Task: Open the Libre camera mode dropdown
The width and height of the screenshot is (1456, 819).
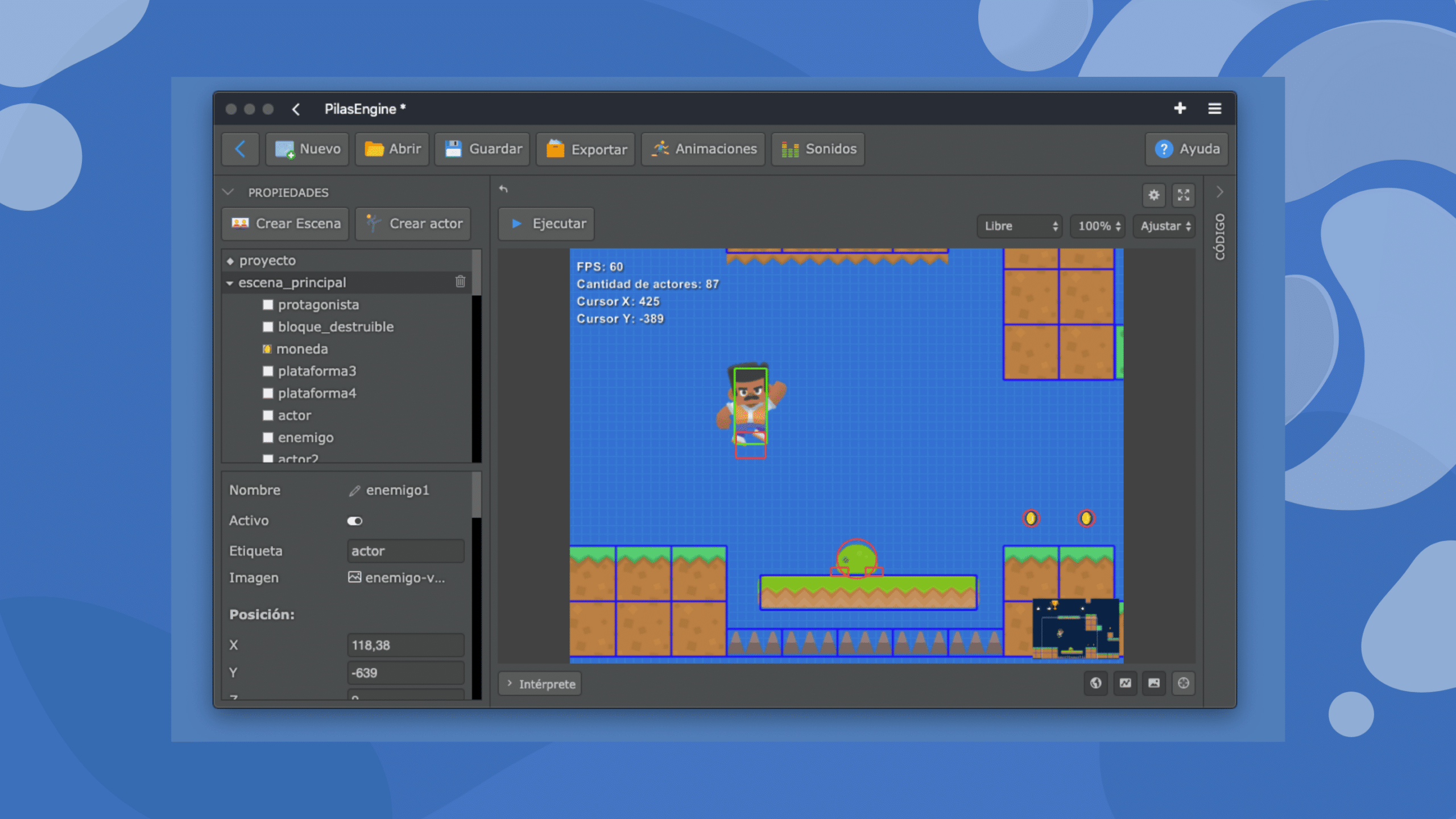Action: [1019, 226]
